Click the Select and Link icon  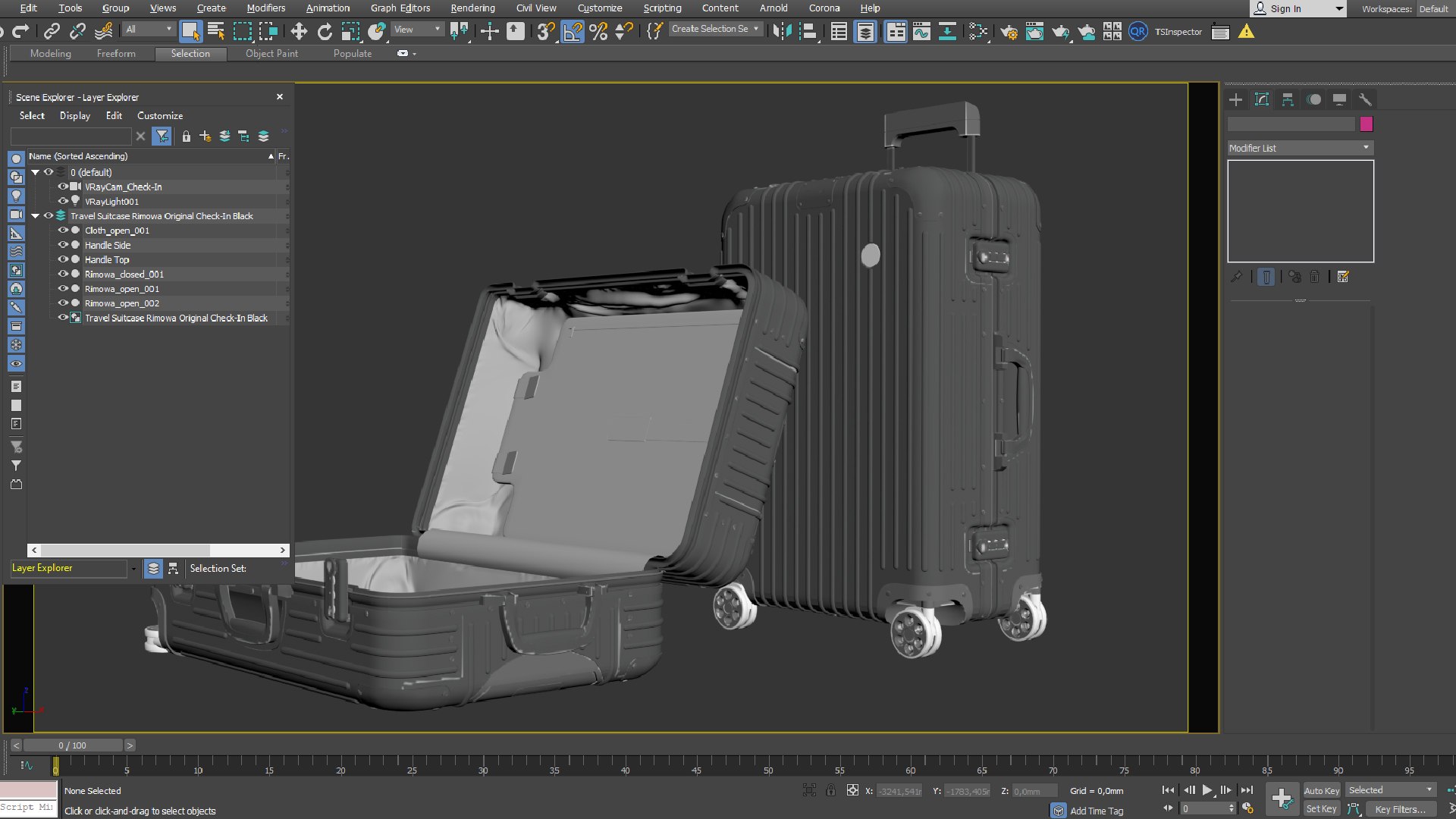point(52,31)
